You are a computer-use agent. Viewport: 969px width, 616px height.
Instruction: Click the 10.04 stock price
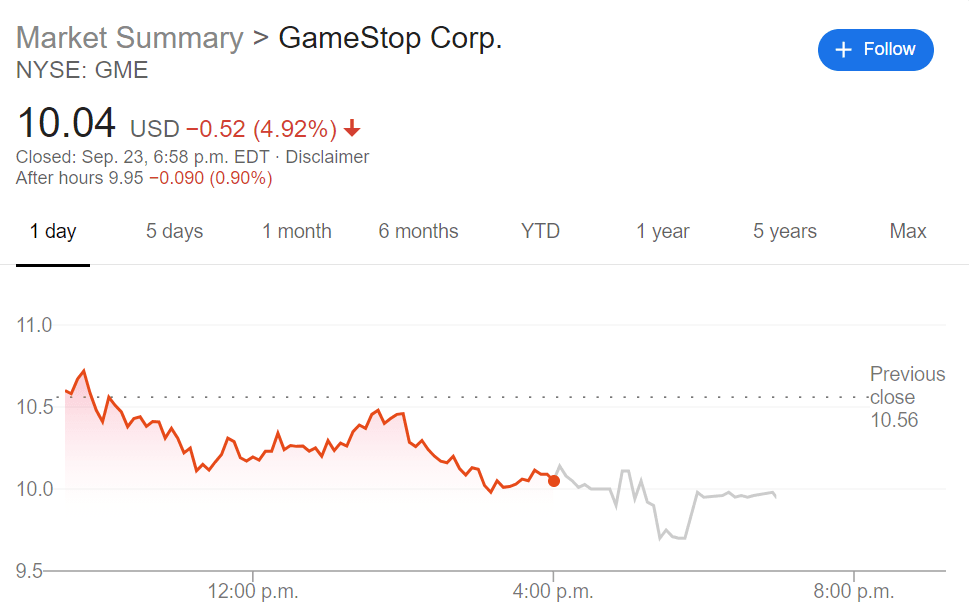(x=67, y=124)
